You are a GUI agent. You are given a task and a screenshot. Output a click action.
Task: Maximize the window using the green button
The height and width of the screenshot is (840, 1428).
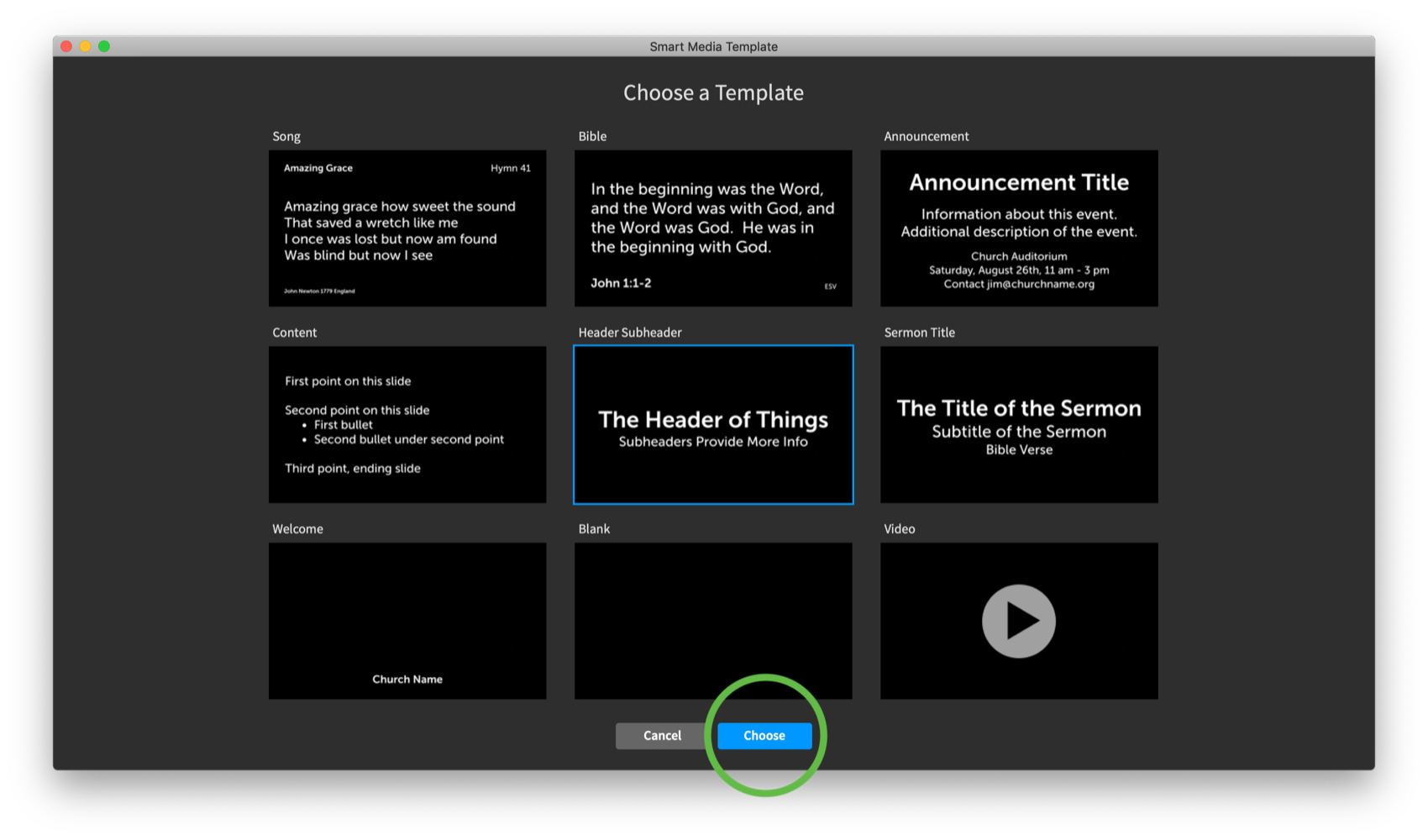[104, 46]
